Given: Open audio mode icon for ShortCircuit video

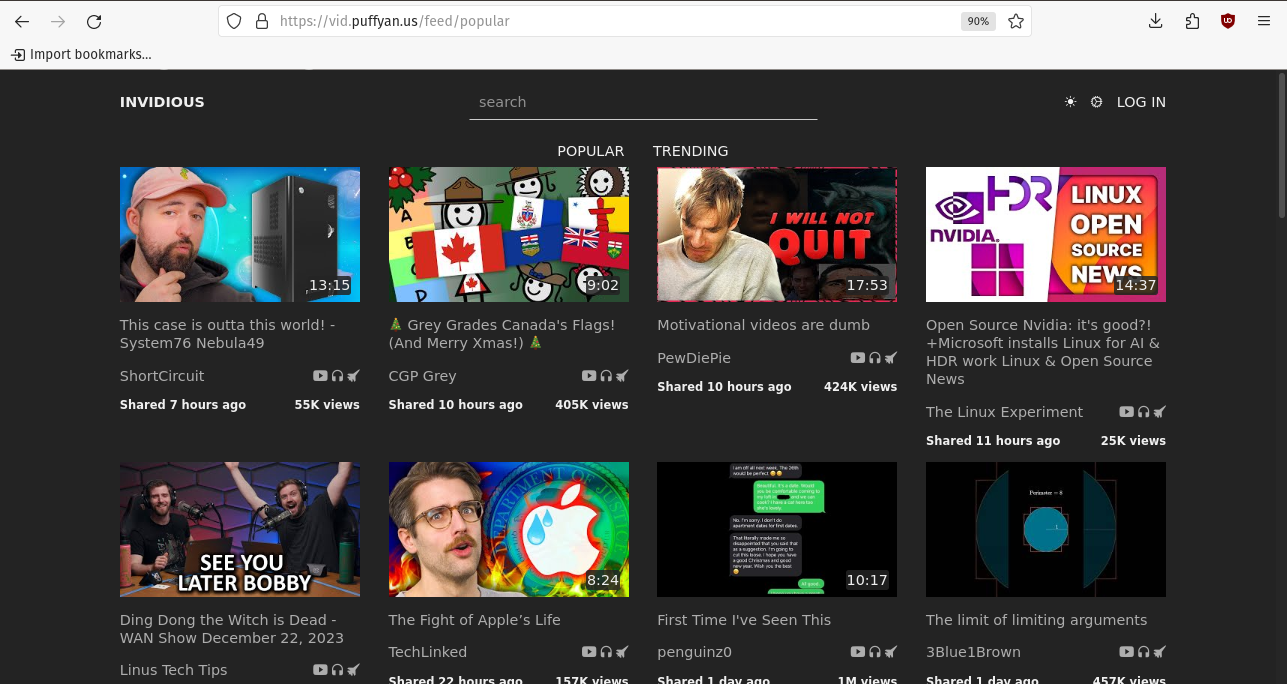Looking at the screenshot, I should [337, 376].
